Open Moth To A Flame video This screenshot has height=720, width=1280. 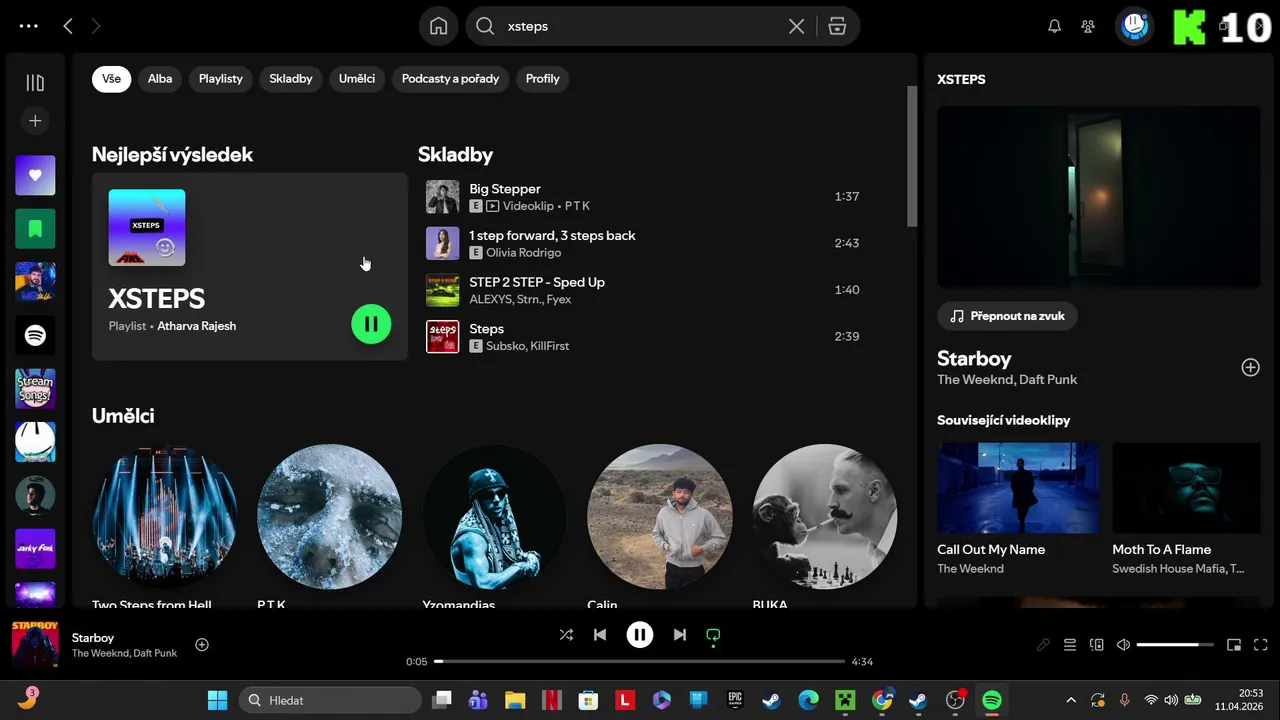[x=1186, y=488]
